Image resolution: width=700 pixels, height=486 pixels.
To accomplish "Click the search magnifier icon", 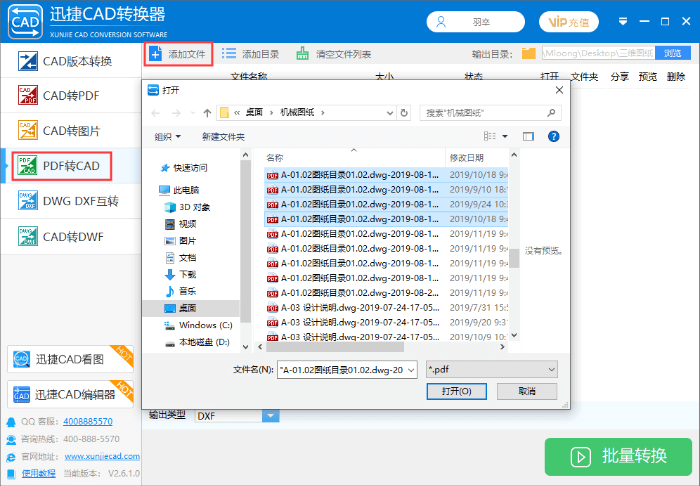I will tap(551, 113).
